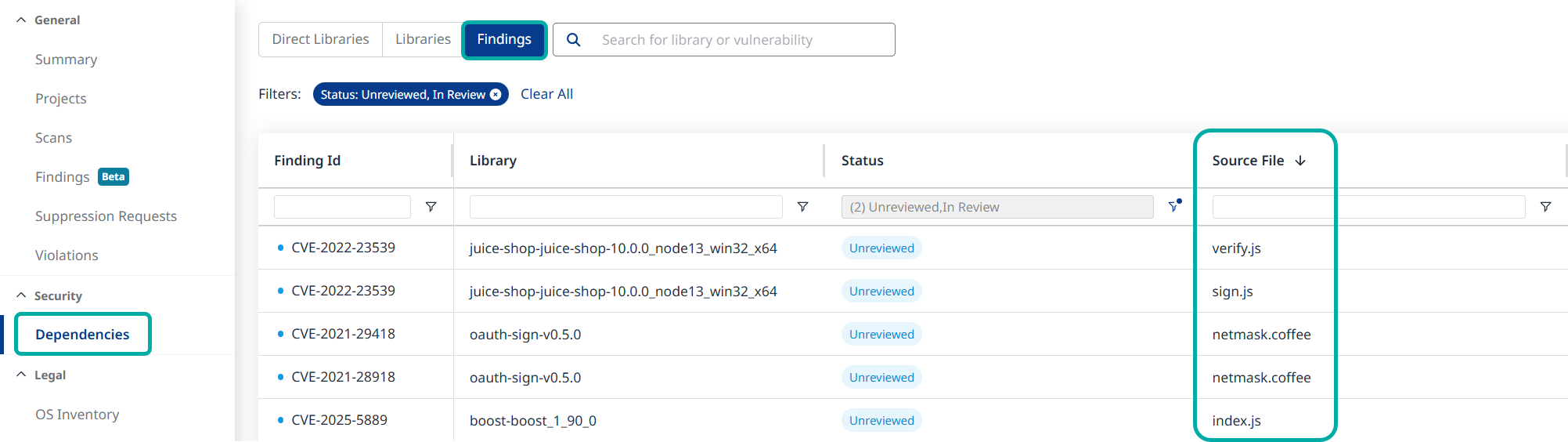This screenshot has width=1568, height=442.
Task: Open the Library column filter icon
Action: [x=802, y=207]
